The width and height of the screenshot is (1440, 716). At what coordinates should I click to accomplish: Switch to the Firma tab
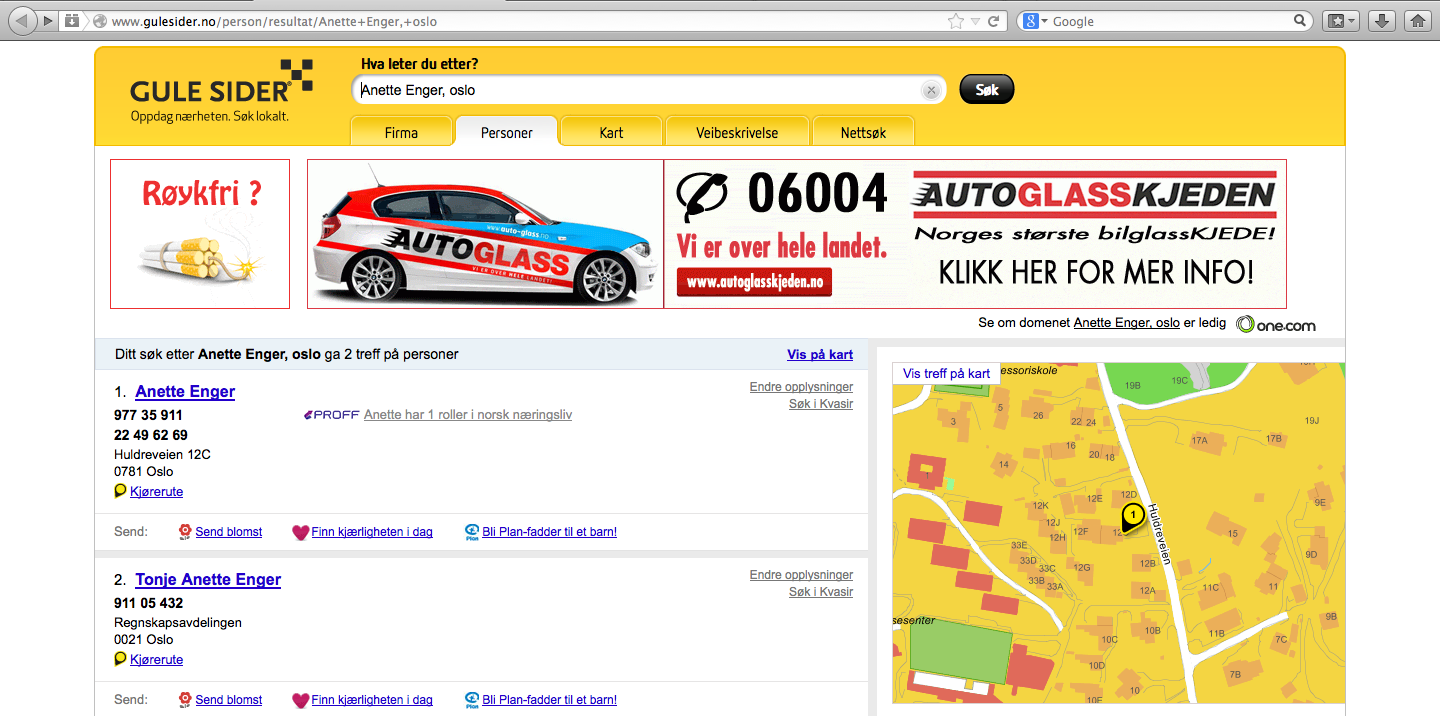[x=401, y=132]
